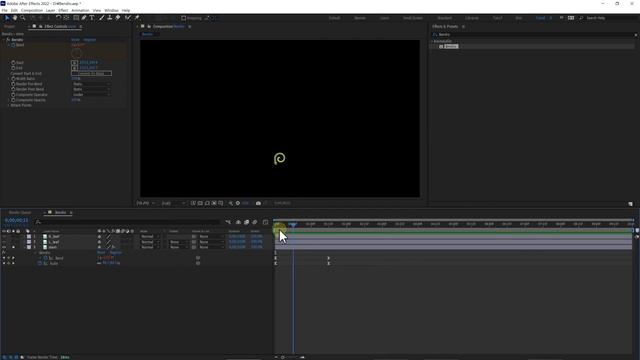This screenshot has width=640, height=360.
Task: Toggle the effects switch on layer 3
Action: tap(113, 247)
